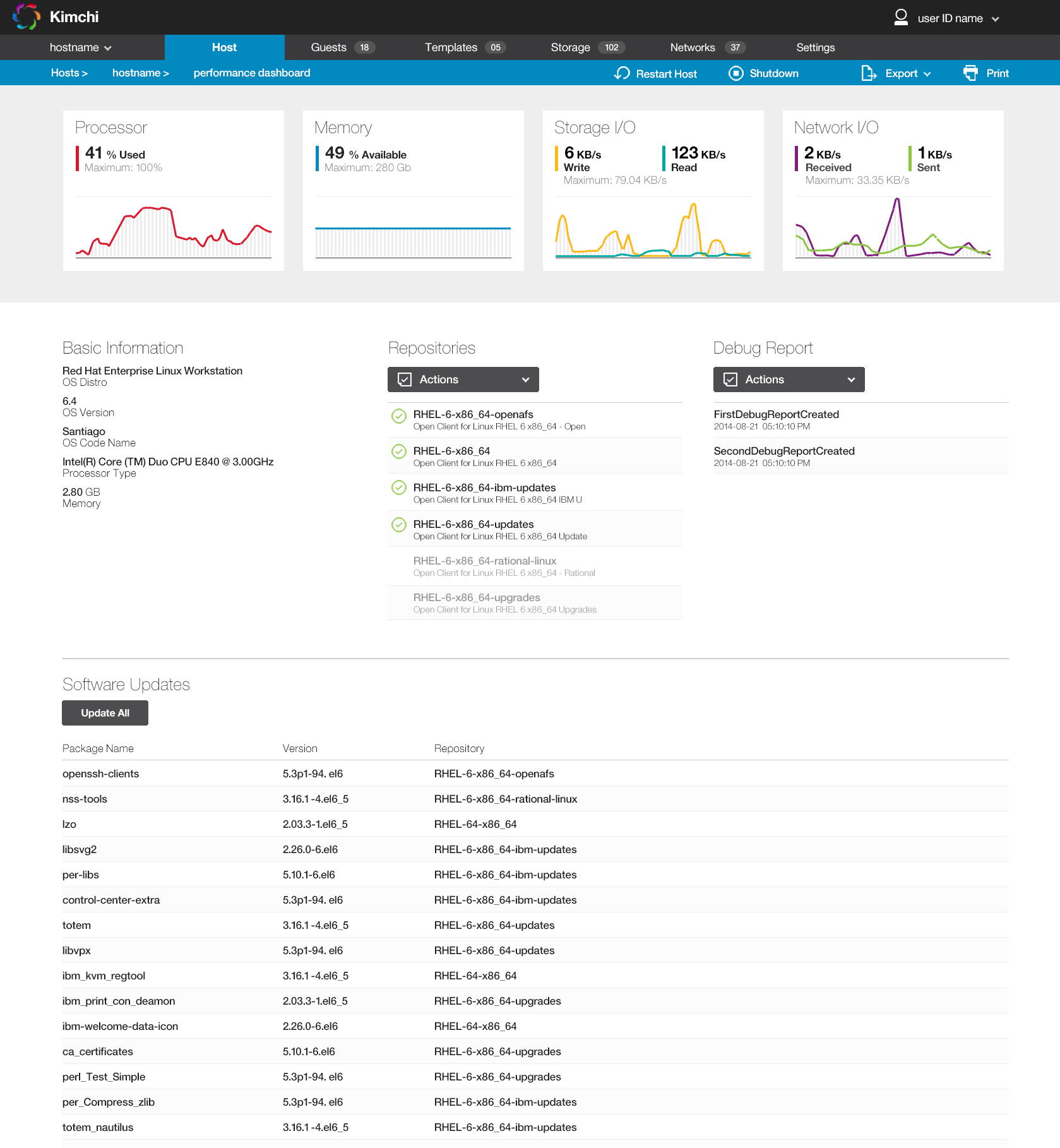This screenshot has width=1060, height=1148.
Task: Go to the Networks tab
Action: (x=708, y=47)
